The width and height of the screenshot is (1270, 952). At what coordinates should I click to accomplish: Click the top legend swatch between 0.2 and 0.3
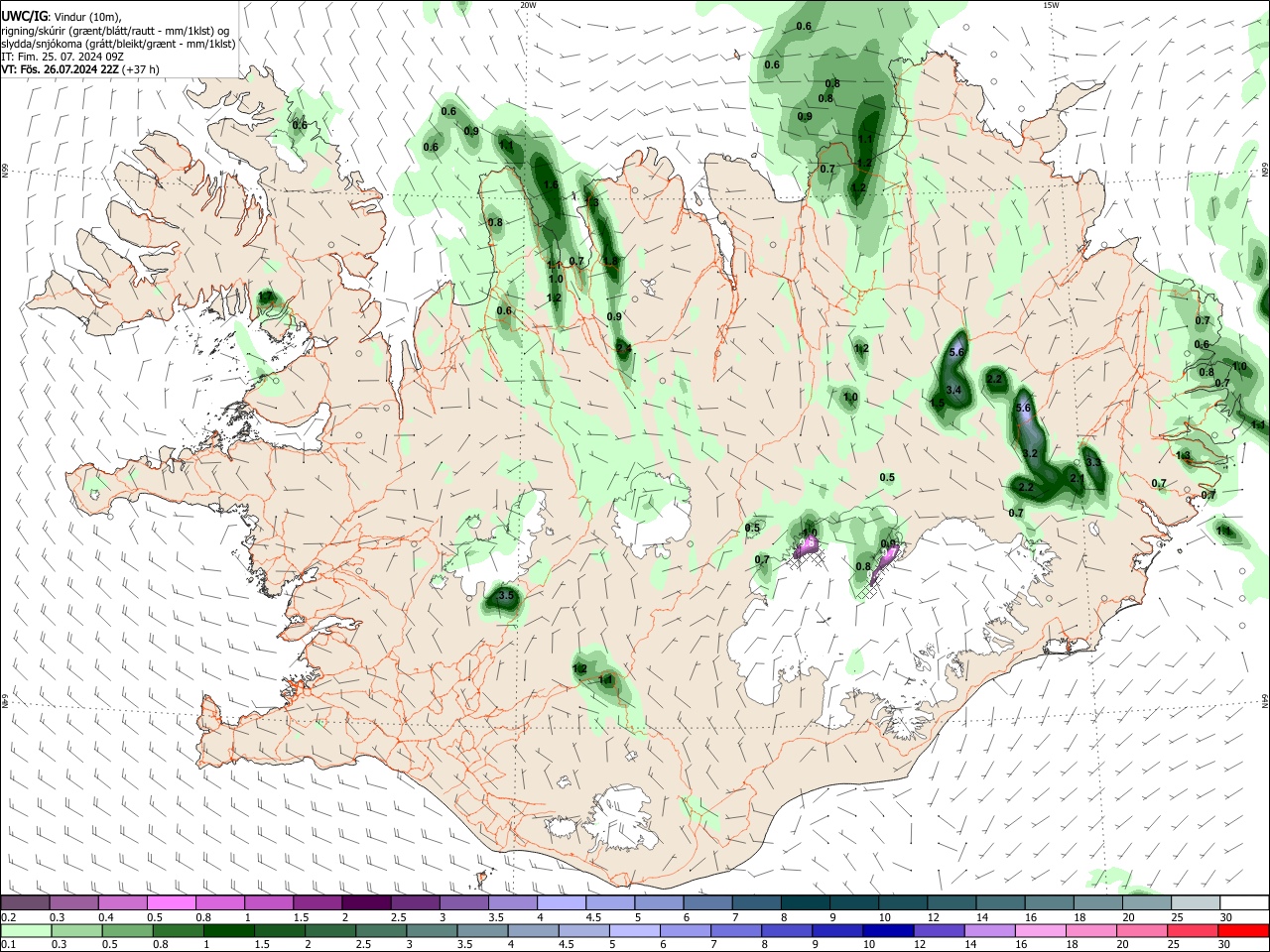tap(25, 903)
